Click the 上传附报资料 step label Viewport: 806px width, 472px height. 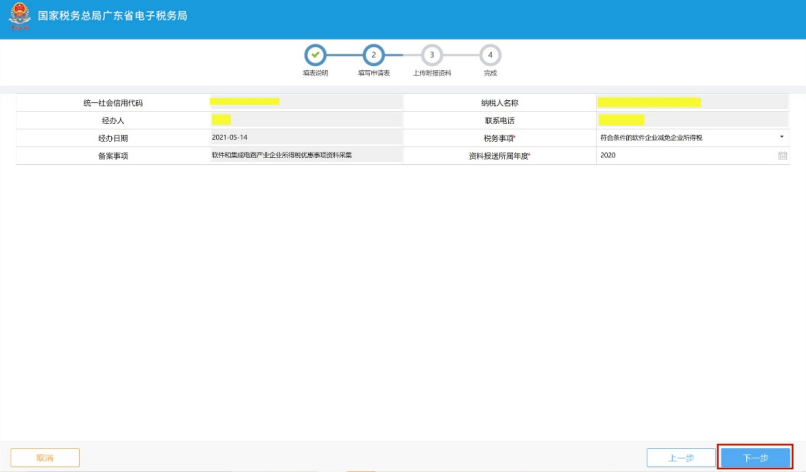tap(432, 73)
